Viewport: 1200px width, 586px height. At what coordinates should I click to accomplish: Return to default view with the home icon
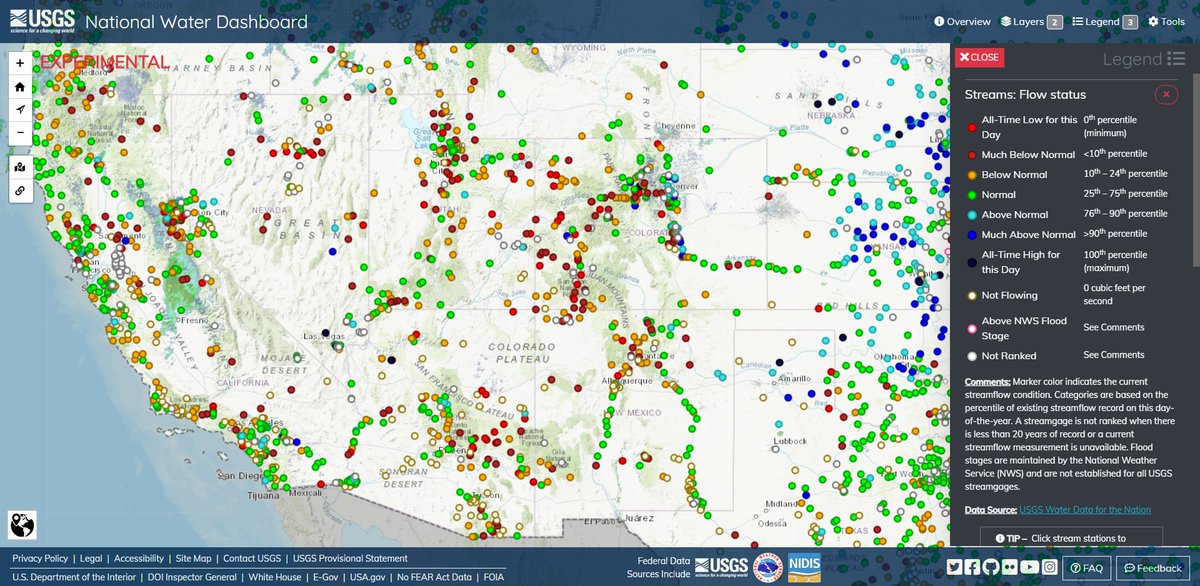(20, 86)
